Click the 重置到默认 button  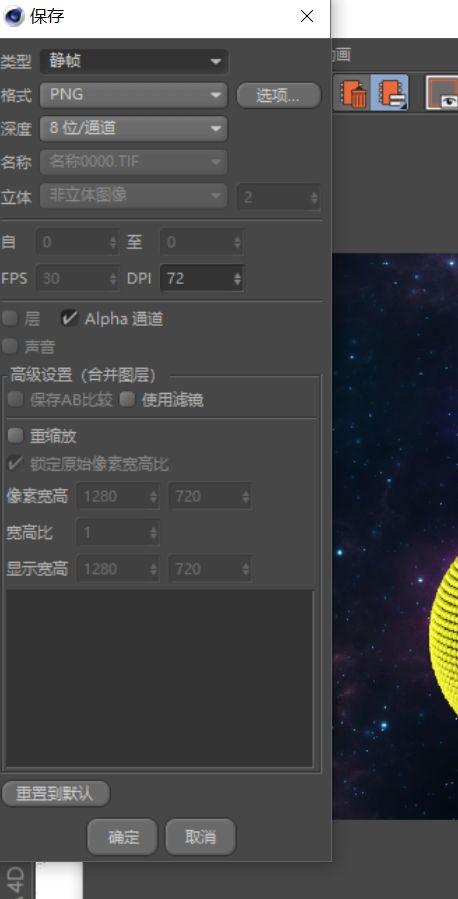[55, 794]
